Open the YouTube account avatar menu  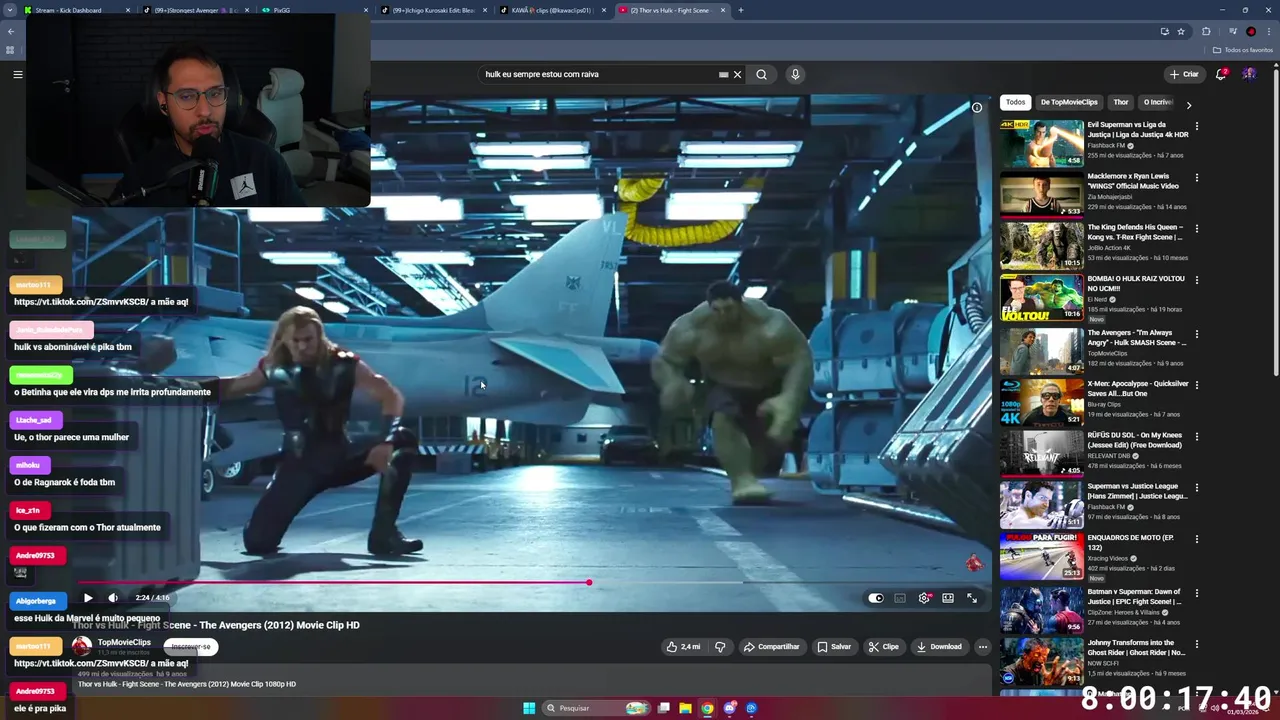point(1249,74)
